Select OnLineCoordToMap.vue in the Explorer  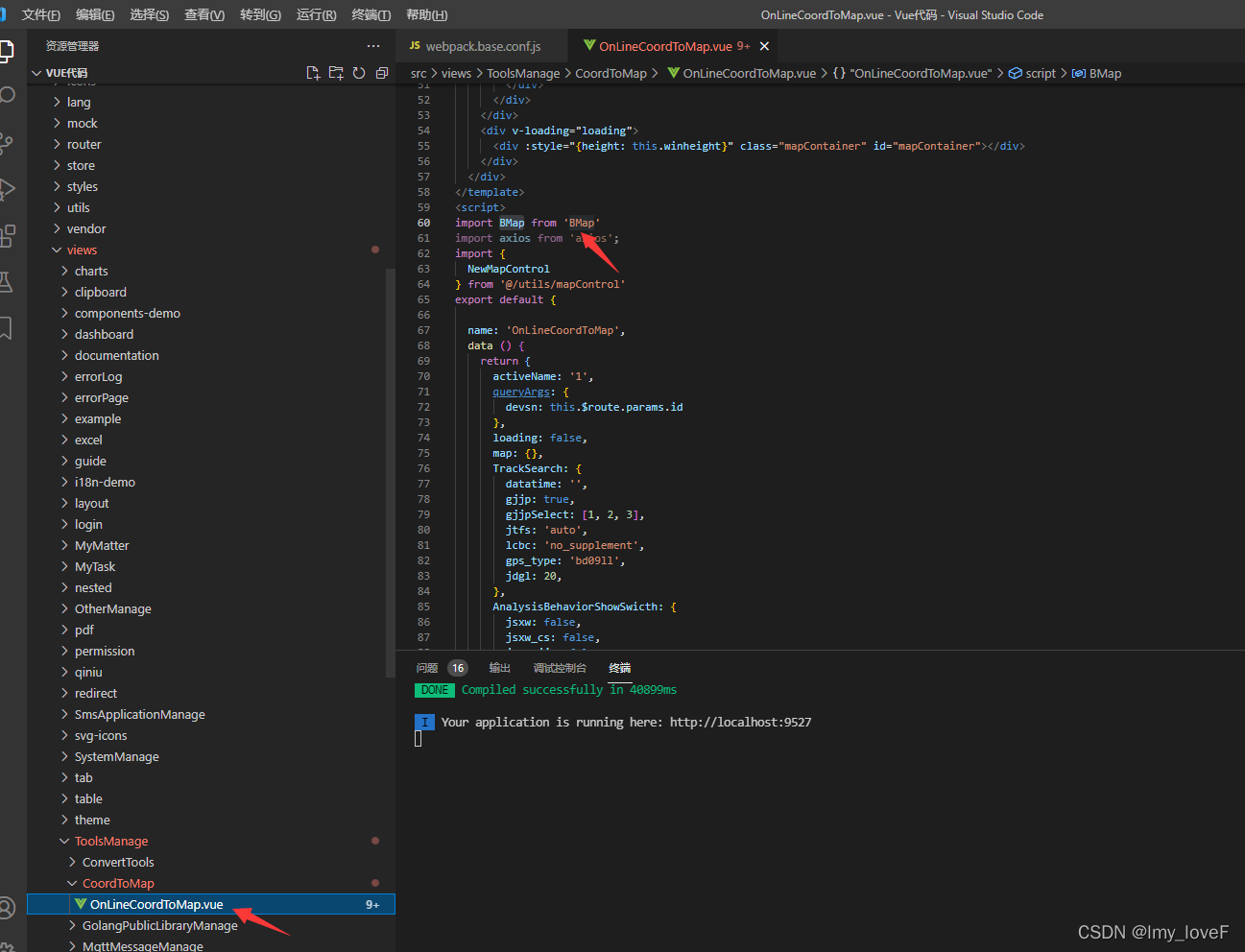[x=156, y=903]
